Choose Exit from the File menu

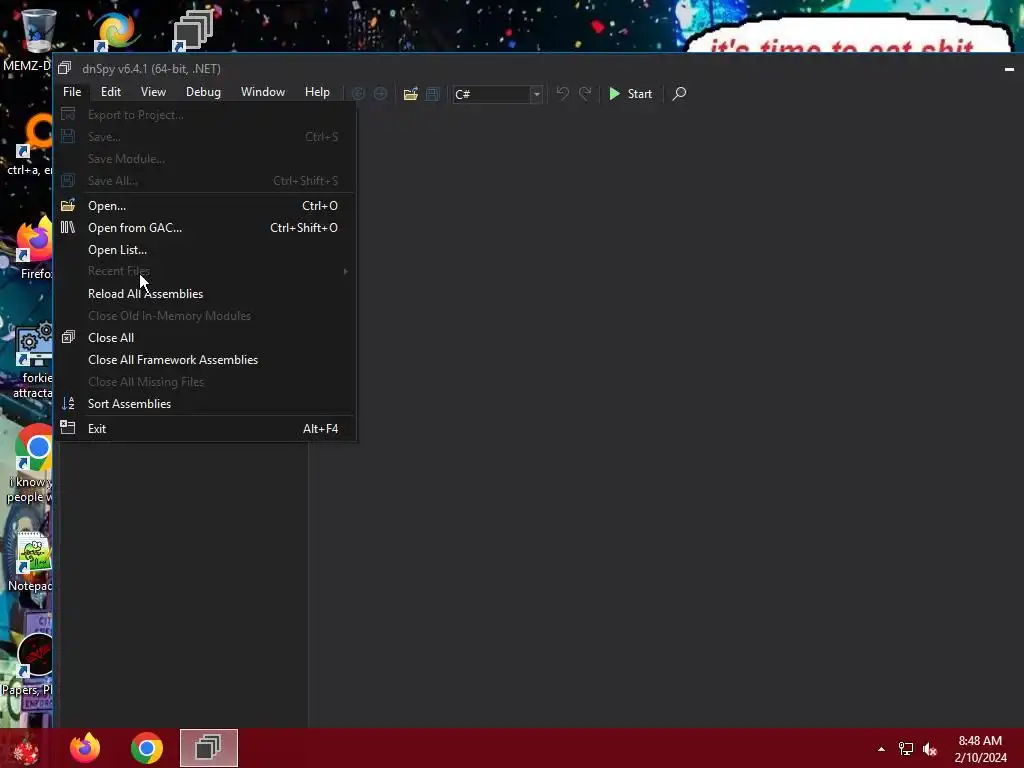click(205, 429)
